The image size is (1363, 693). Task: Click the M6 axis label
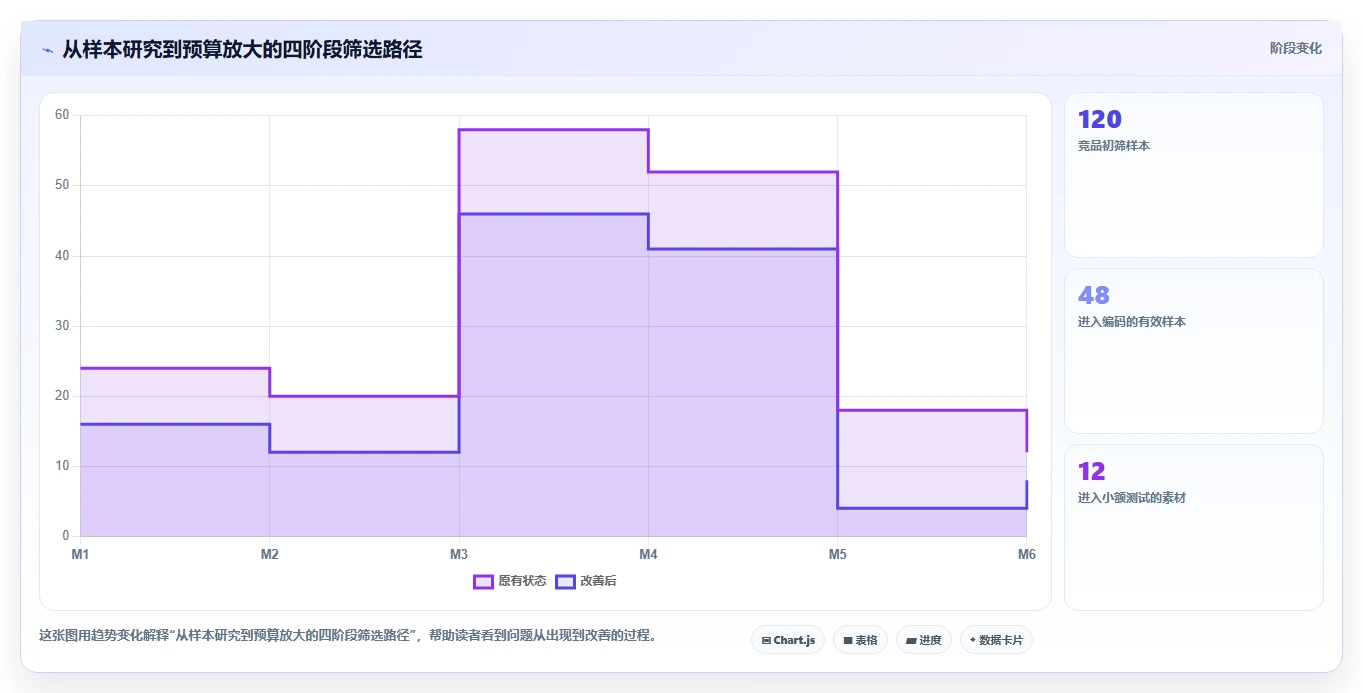[x=1026, y=554]
